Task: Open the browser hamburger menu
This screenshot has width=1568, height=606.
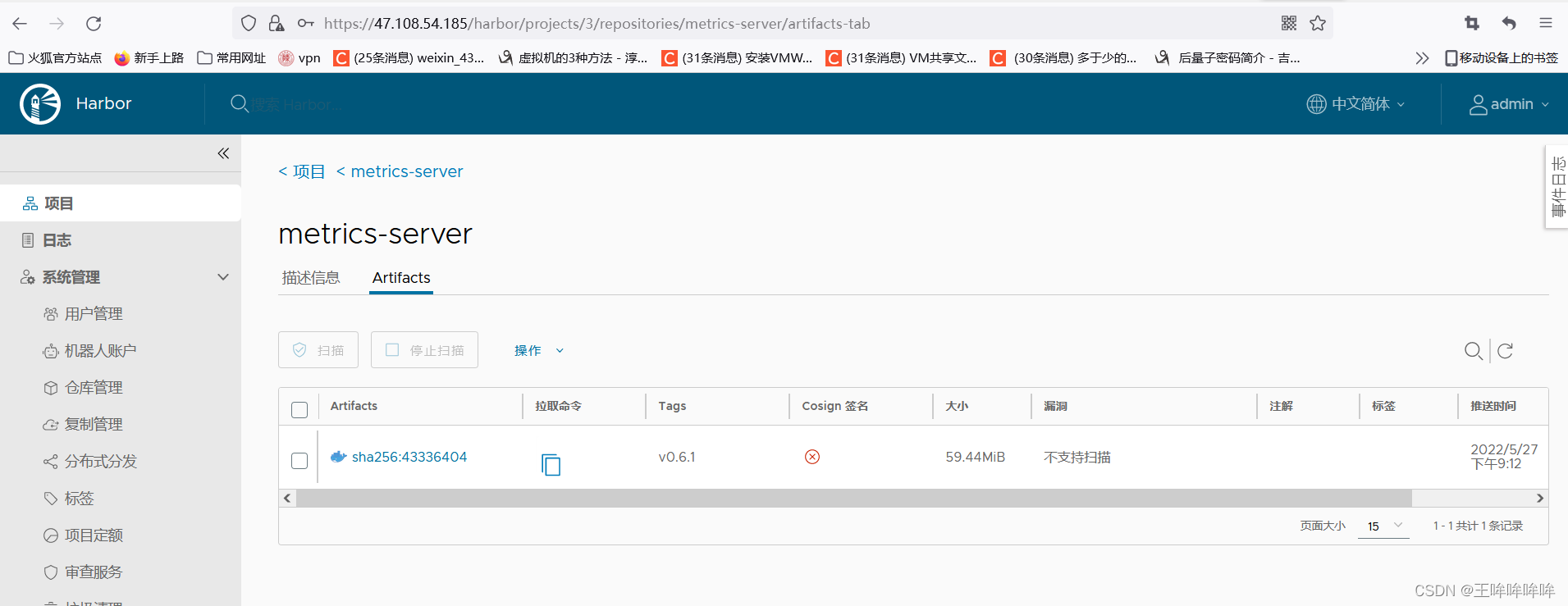Action: 1546,23
